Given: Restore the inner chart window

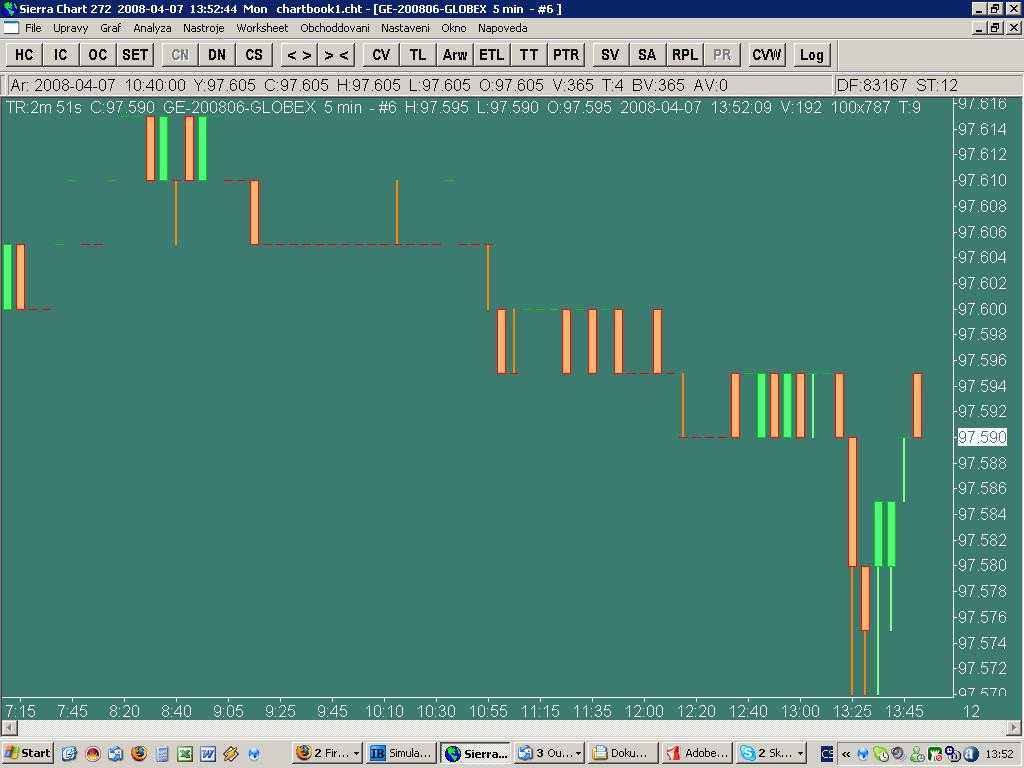Looking at the screenshot, I should point(995,27).
